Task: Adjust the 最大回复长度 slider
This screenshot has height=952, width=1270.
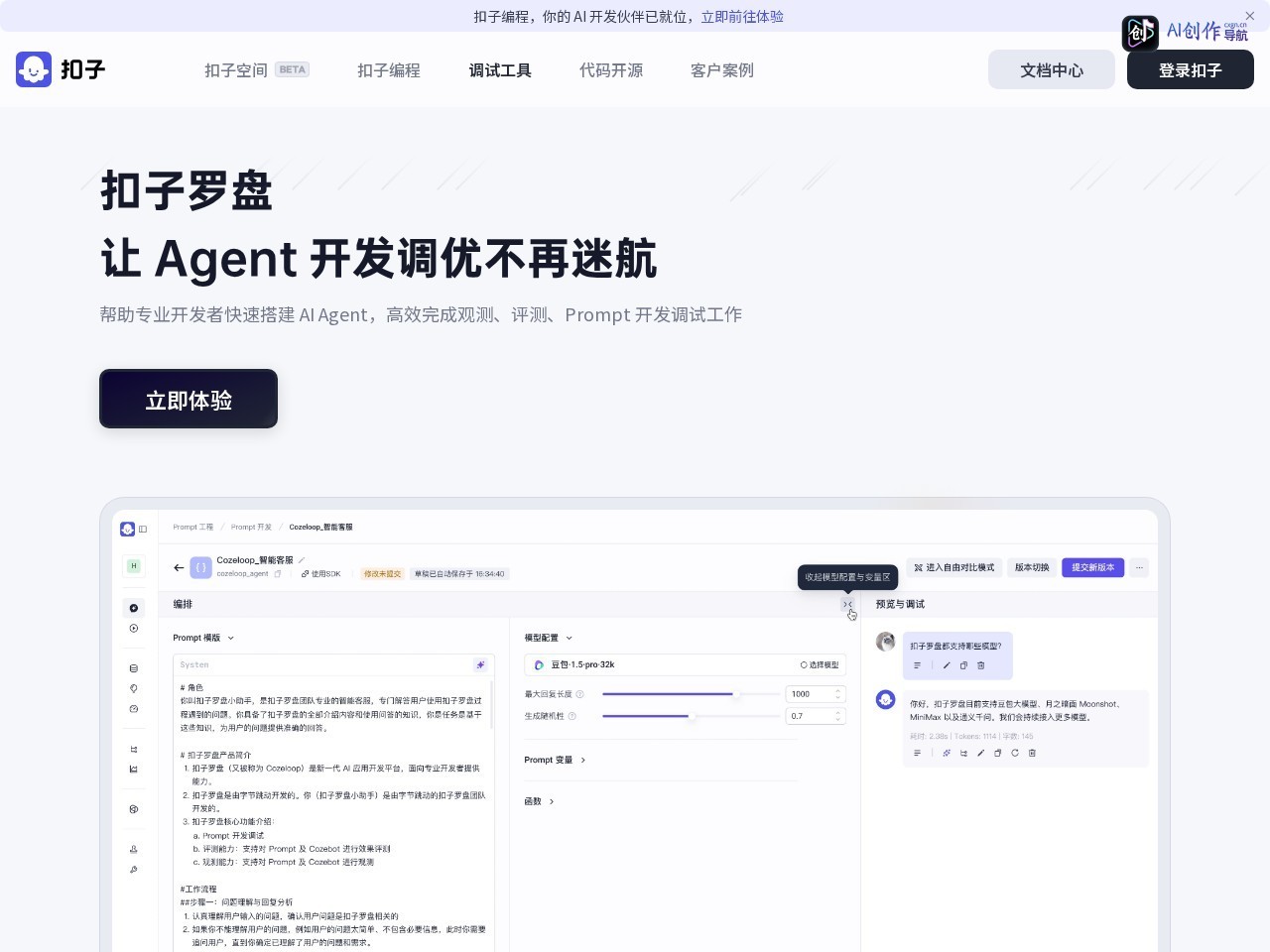Action: point(692,694)
